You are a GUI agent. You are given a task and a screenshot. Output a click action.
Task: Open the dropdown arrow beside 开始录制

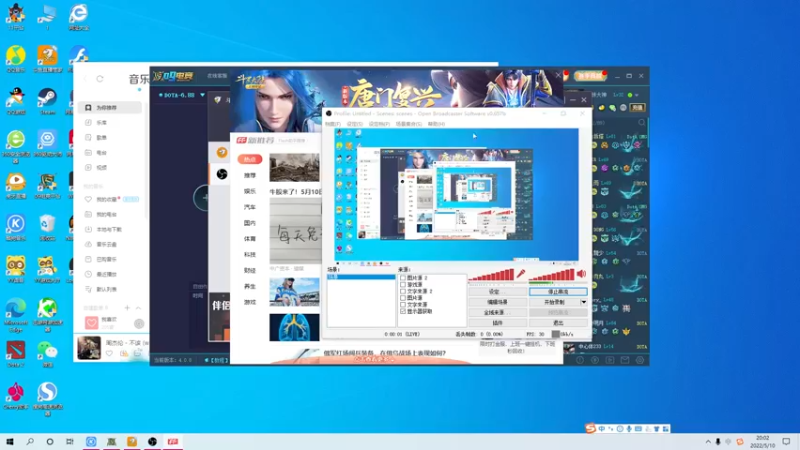click(584, 302)
